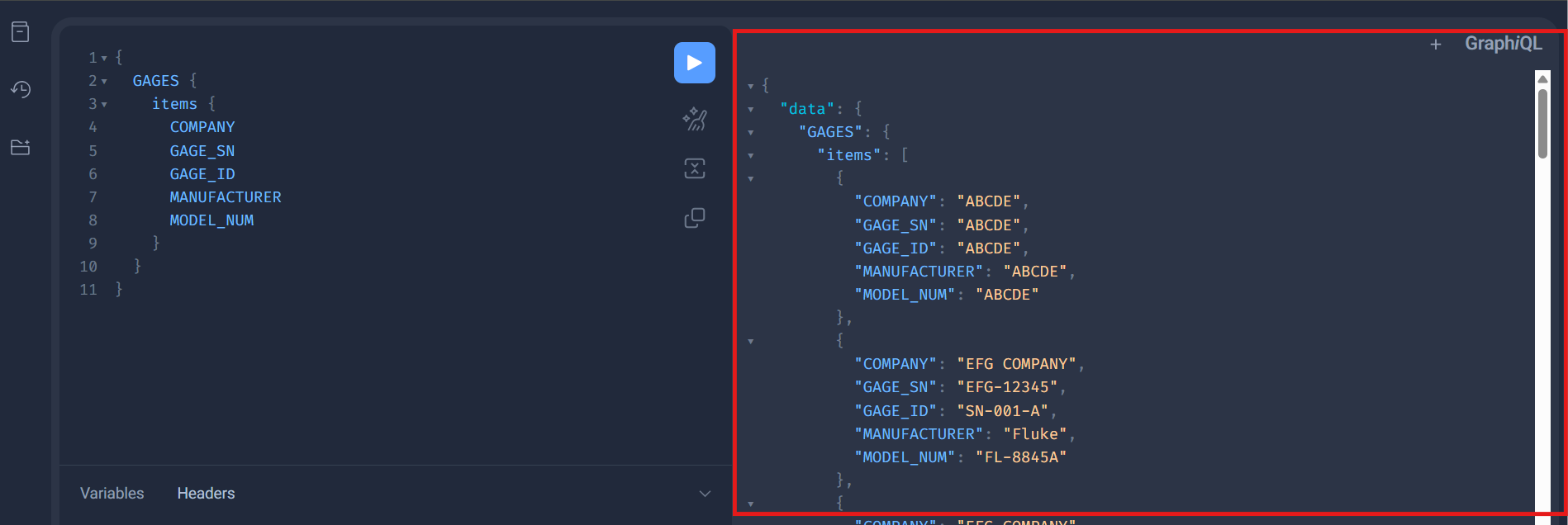Screen dimensions: 1568x525
Task: Fold the "GAGES" object in the response
Action: [750, 132]
